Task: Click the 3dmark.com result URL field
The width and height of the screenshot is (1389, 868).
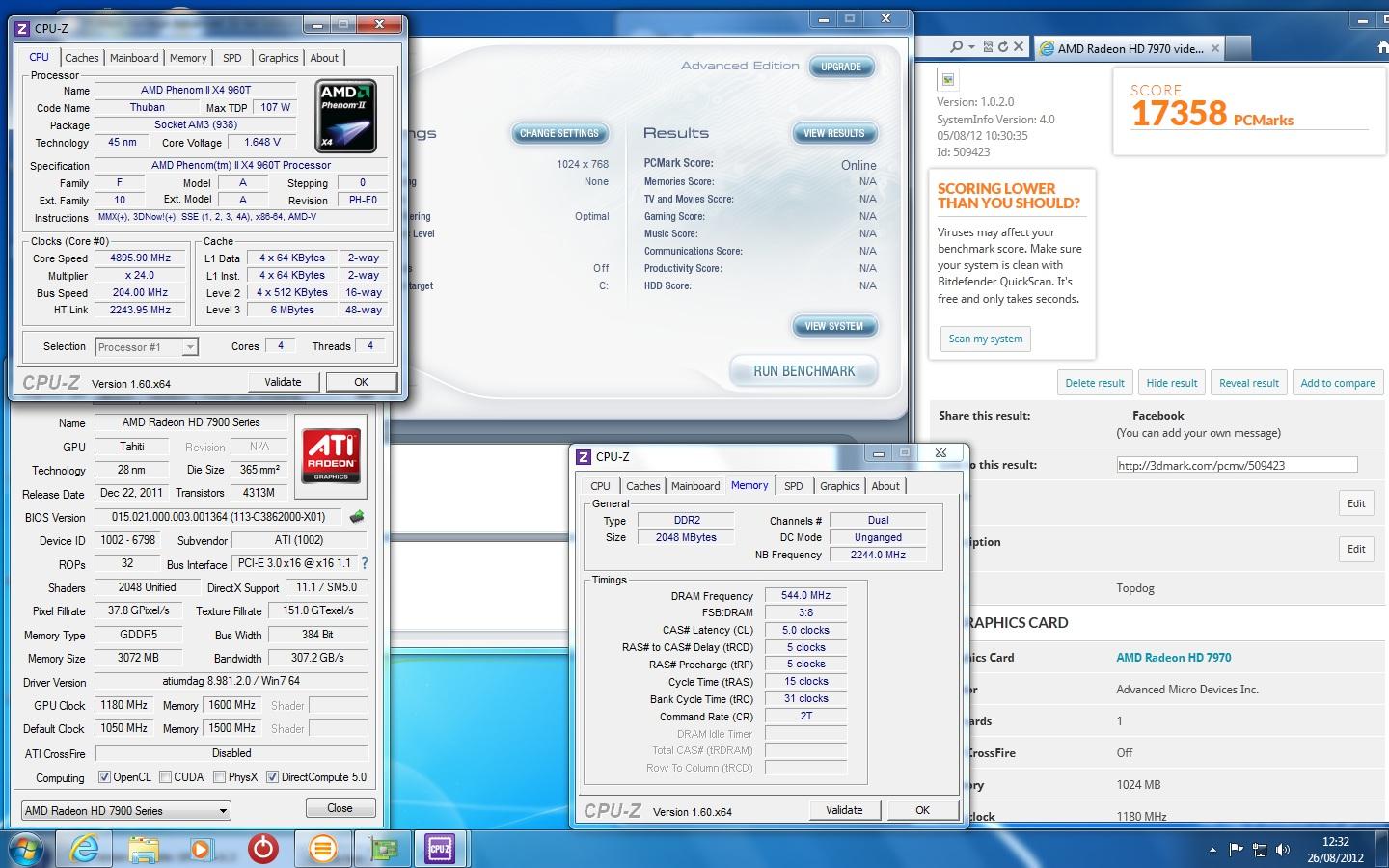Action: (1237, 465)
